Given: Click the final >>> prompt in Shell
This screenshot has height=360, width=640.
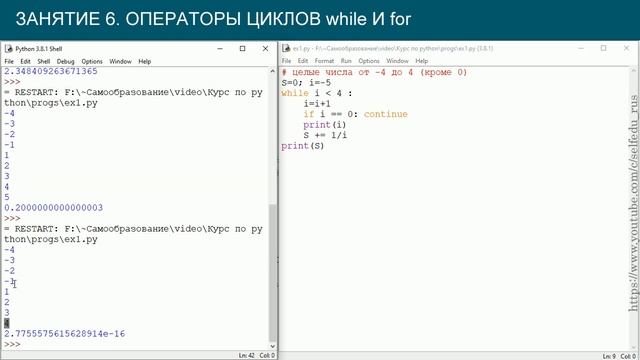Looking at the screenshot, I should 12,344.
